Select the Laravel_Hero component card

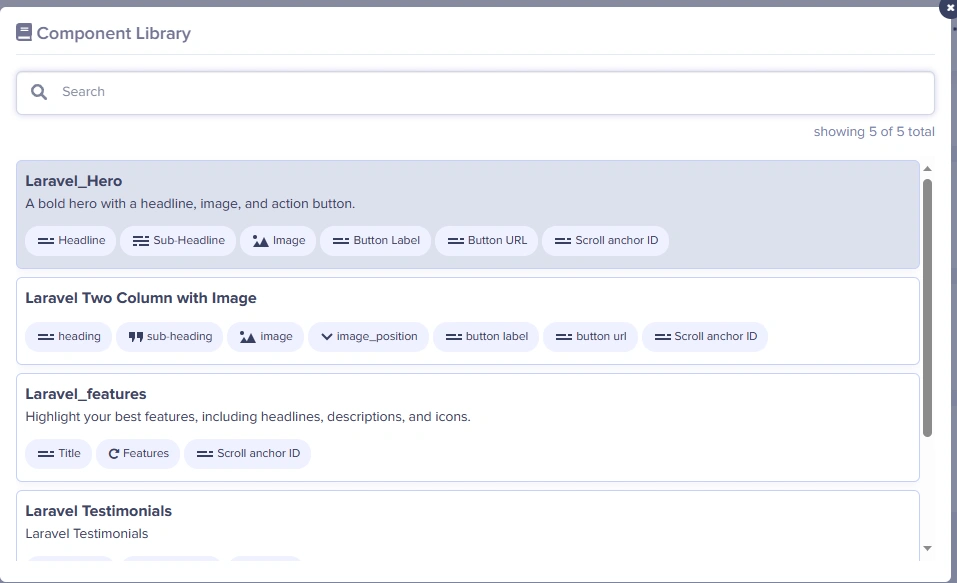[x=468, y=214]
